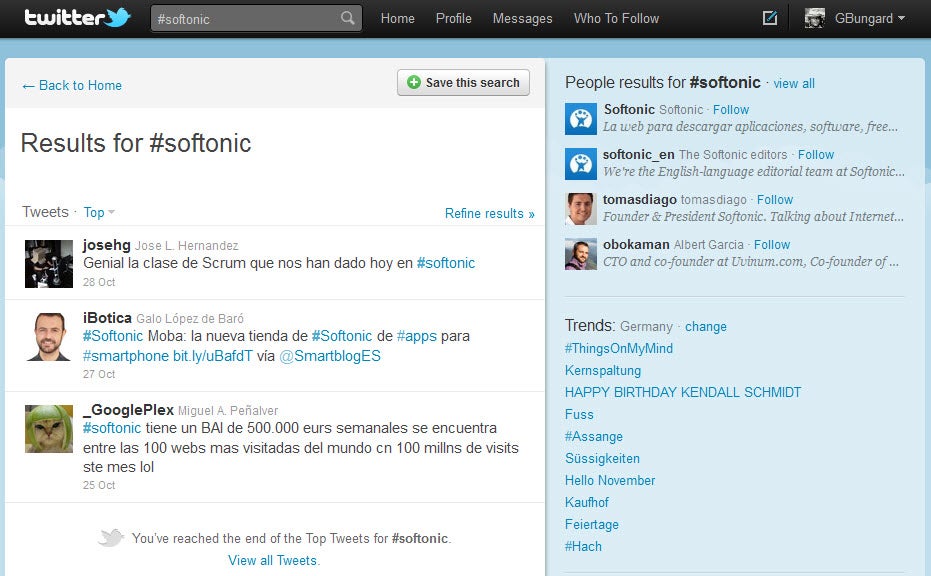931x576 pixels.
Task: Click iBotica's profile picture
Action: tap(49, 336)
